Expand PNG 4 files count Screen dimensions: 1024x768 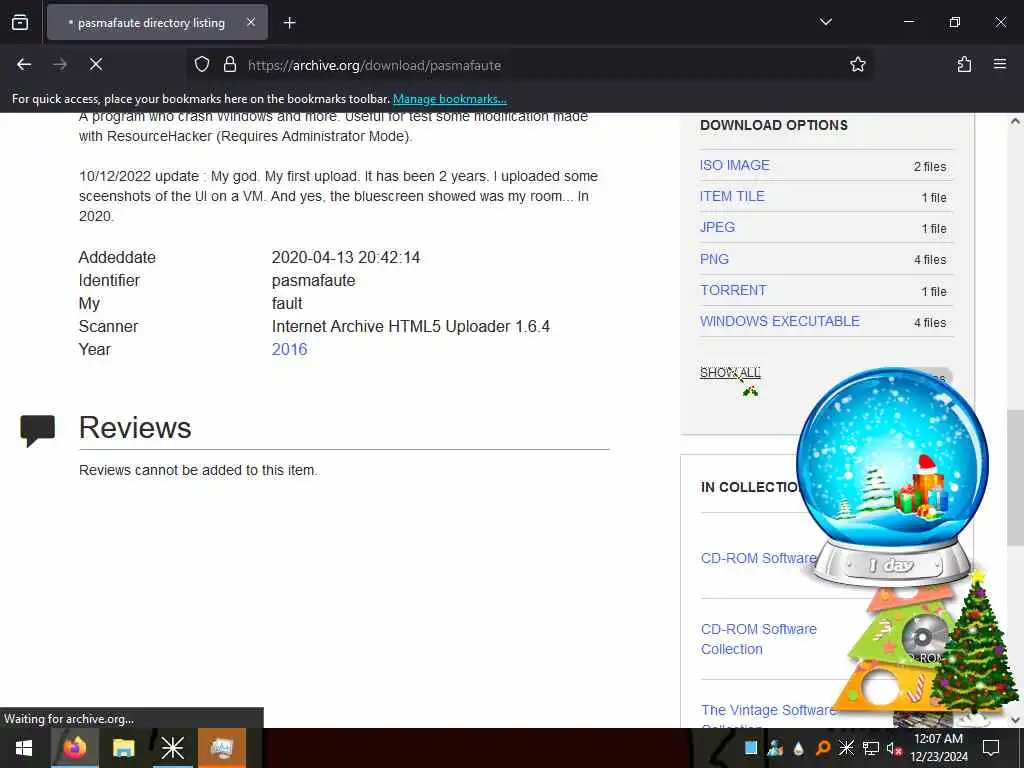930,260
